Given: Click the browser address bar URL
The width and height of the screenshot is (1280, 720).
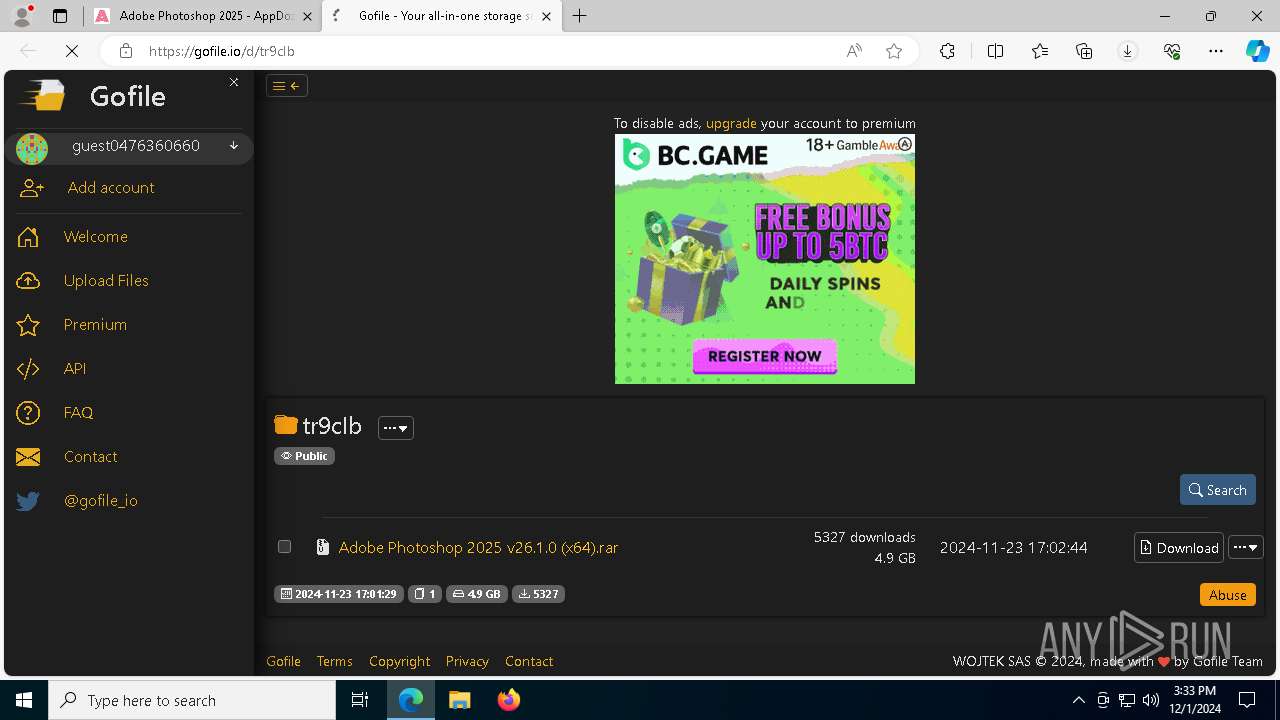Looking at the screenshot, I should click(x=221, y=51).
